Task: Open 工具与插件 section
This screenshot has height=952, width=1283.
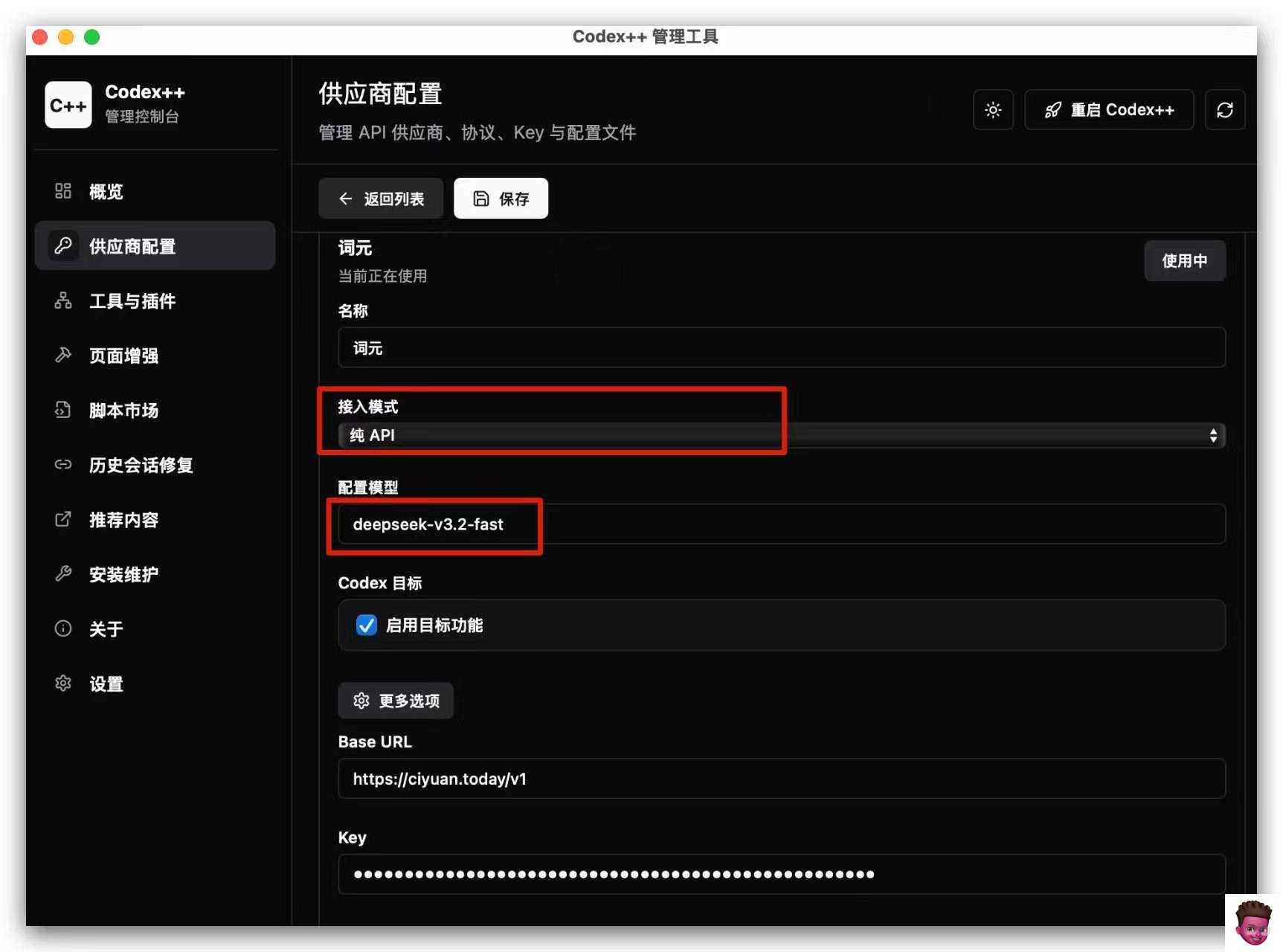Action: tap(155, 300)
